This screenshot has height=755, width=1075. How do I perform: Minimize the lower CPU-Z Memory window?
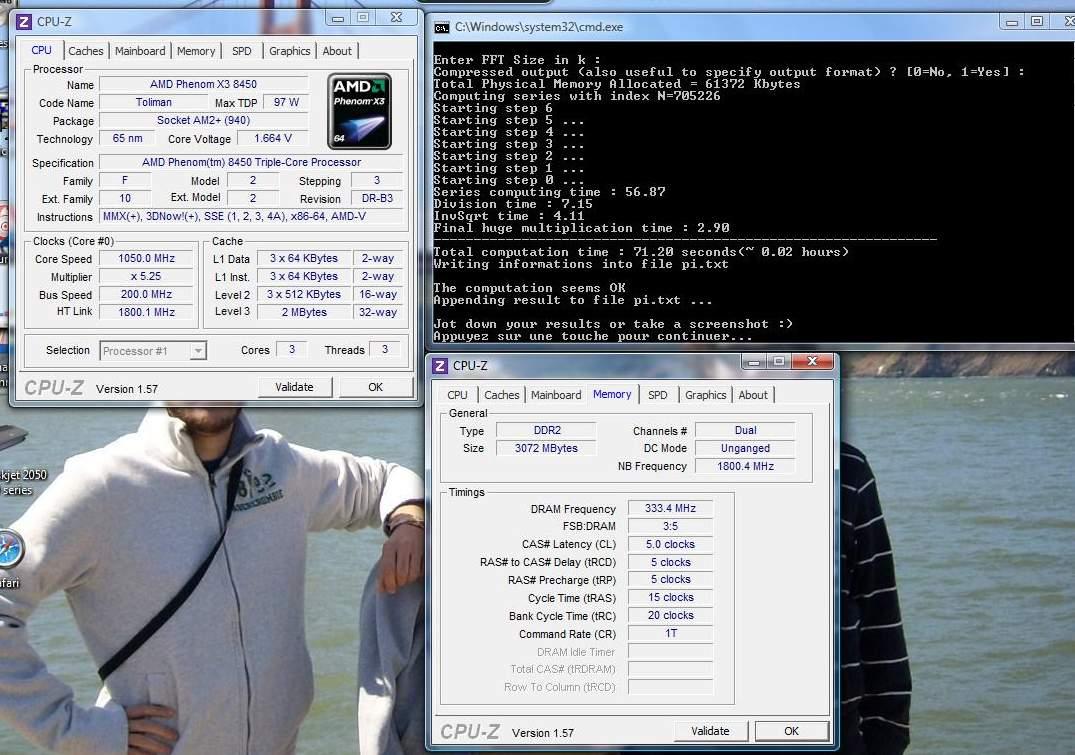(x=753, y=361)
